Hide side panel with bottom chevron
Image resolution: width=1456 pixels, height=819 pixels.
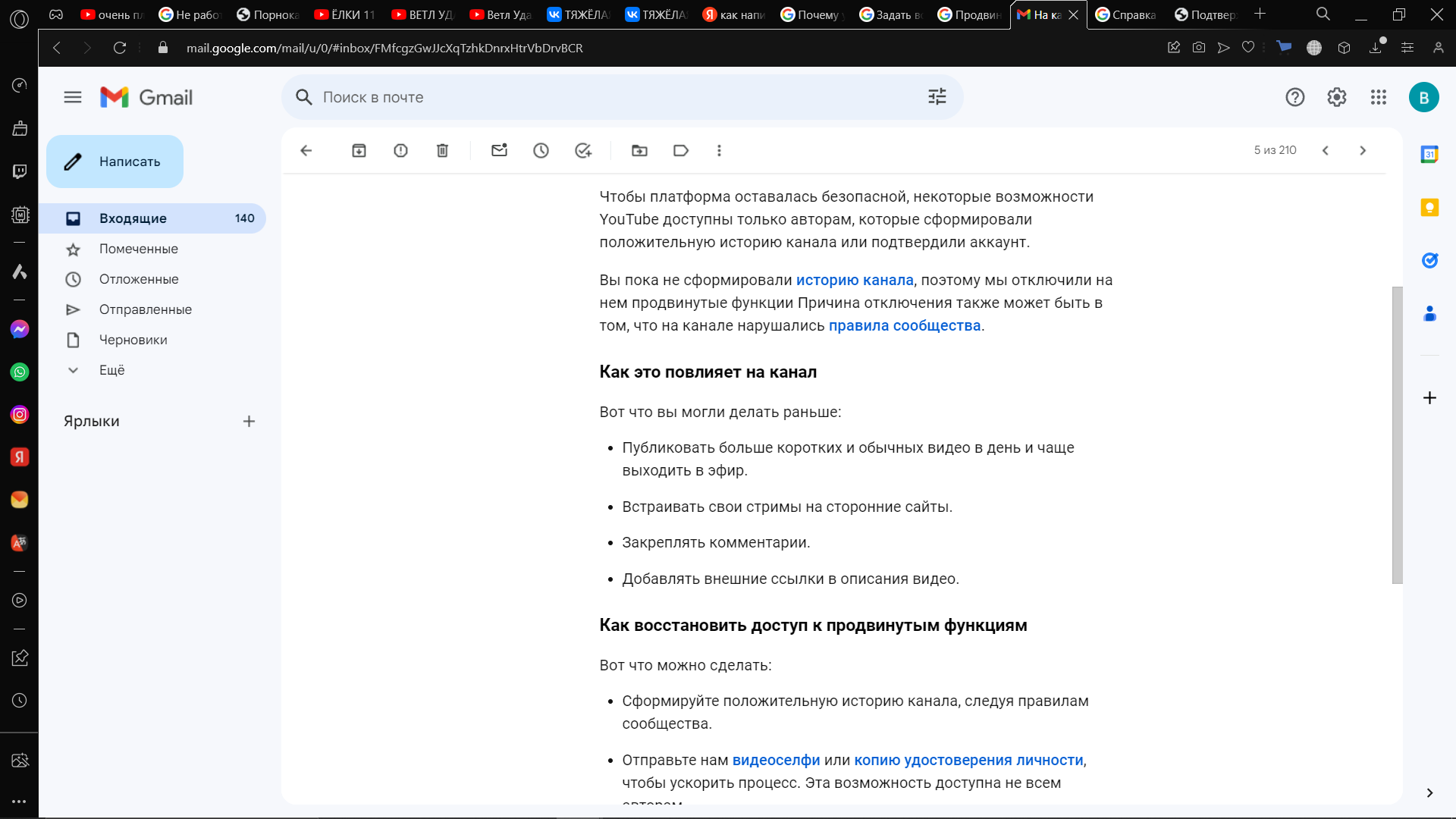pyautogui.click(x=1429, y=793)
